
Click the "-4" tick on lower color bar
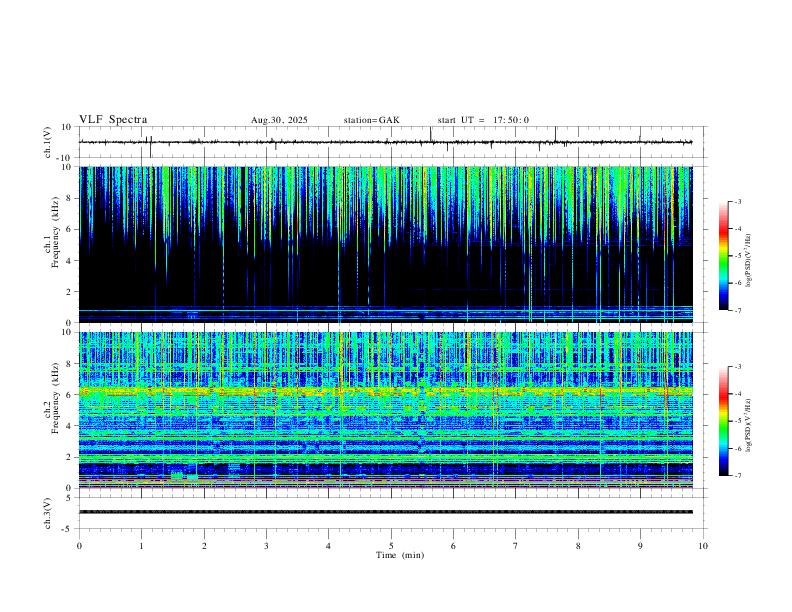[x=737, y=394]
